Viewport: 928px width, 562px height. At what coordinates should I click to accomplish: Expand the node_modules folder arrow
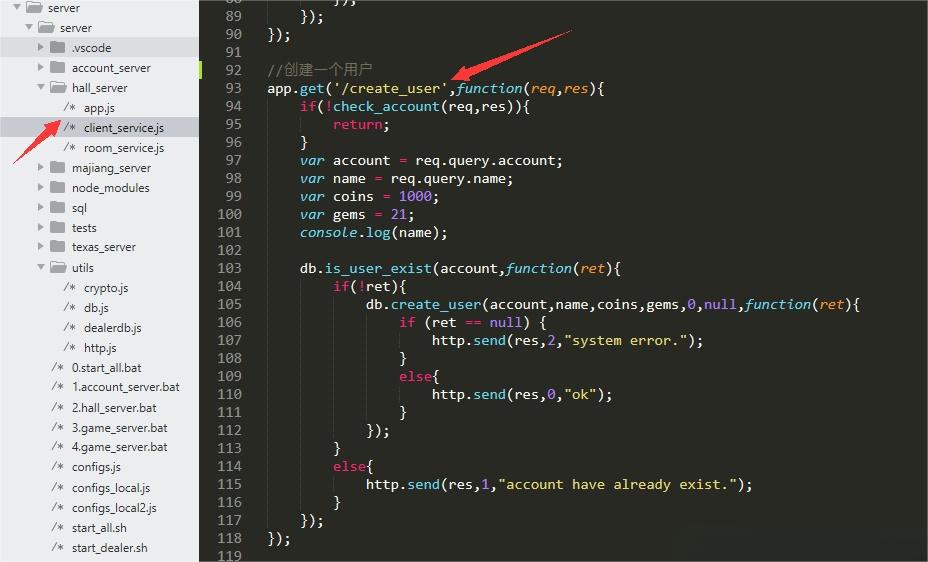(40, 188)
